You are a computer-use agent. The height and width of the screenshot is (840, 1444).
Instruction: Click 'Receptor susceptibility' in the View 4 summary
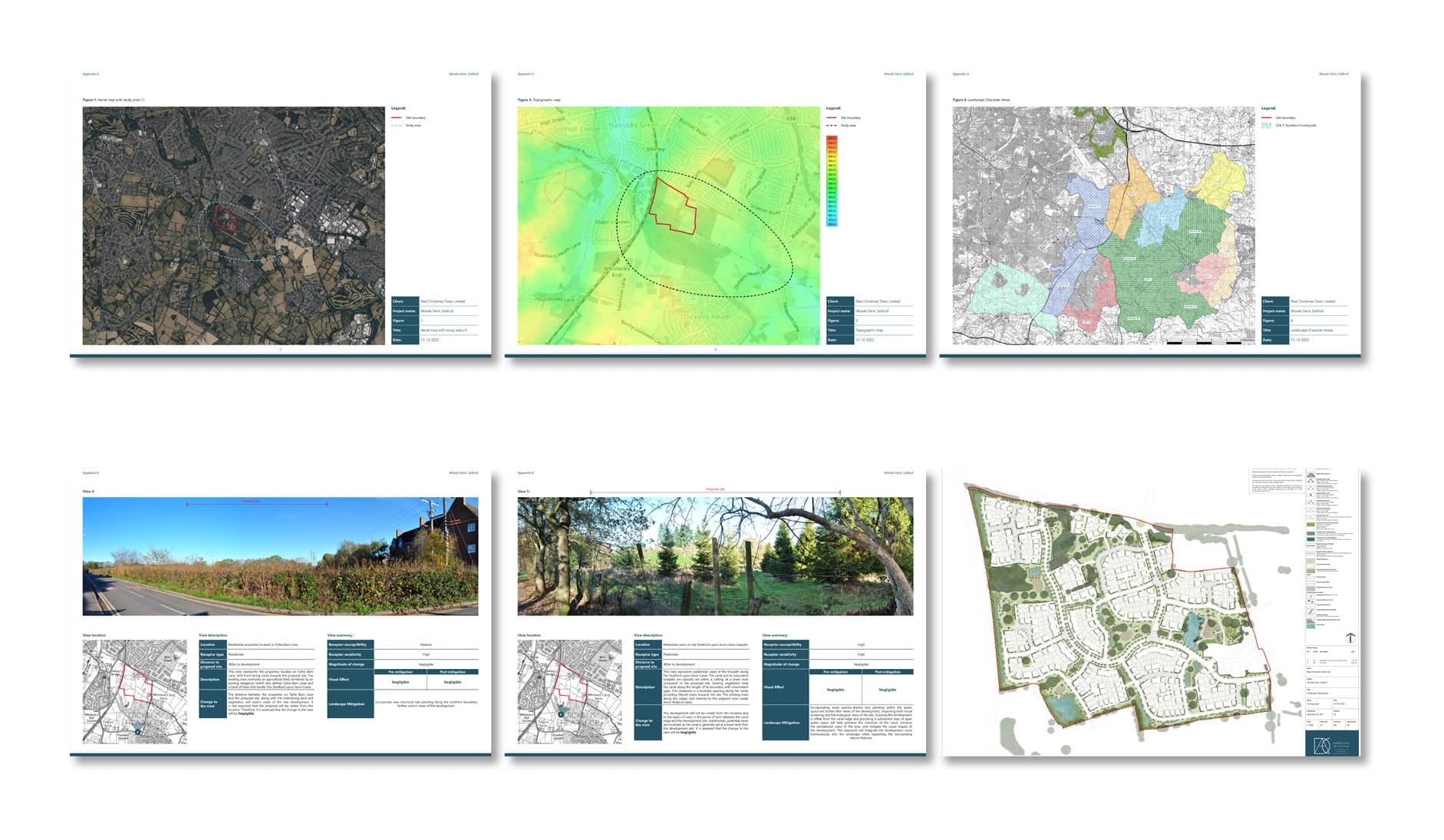350,644
